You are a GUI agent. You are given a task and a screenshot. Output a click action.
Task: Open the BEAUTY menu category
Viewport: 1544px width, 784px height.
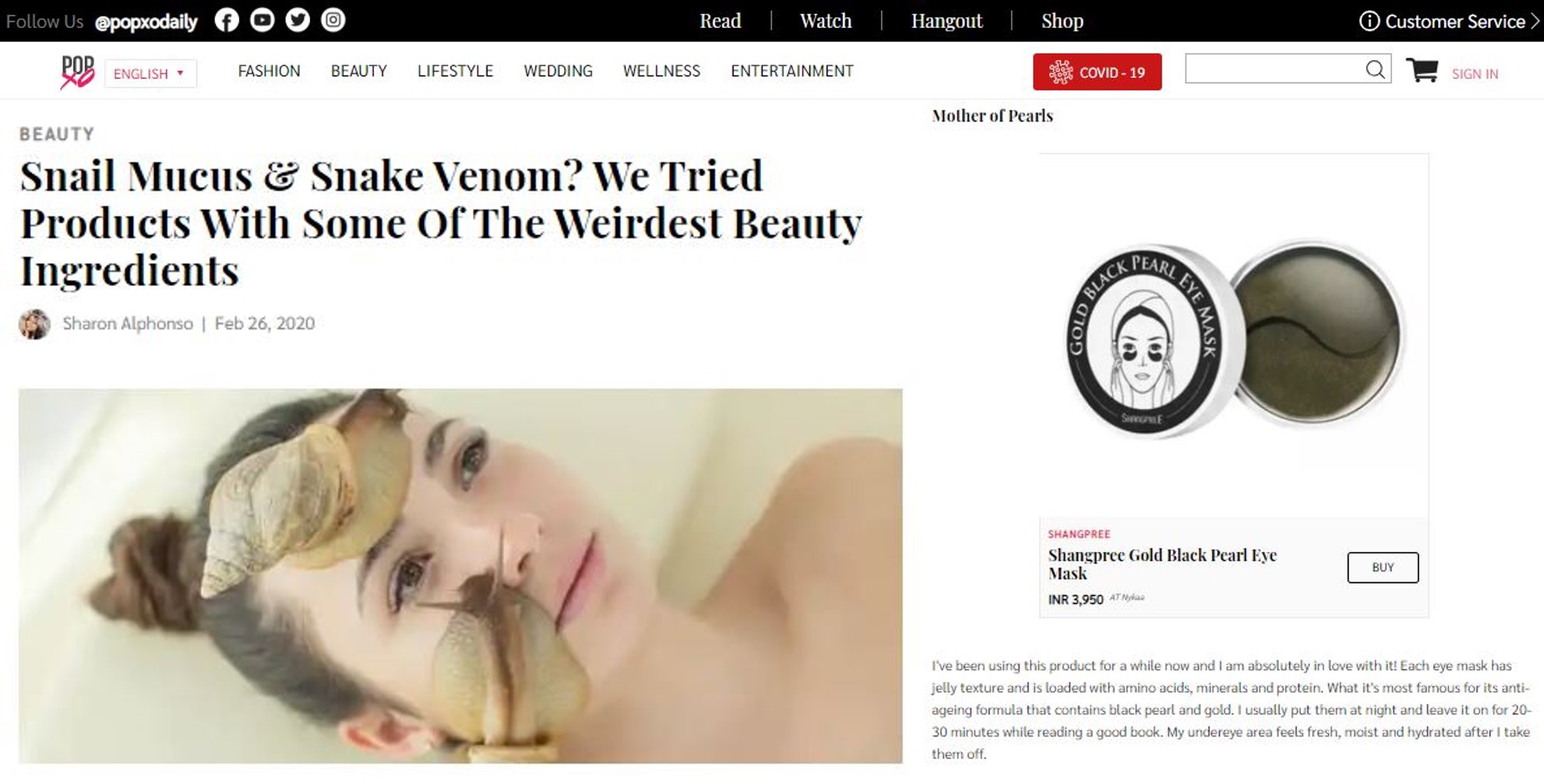358,71
